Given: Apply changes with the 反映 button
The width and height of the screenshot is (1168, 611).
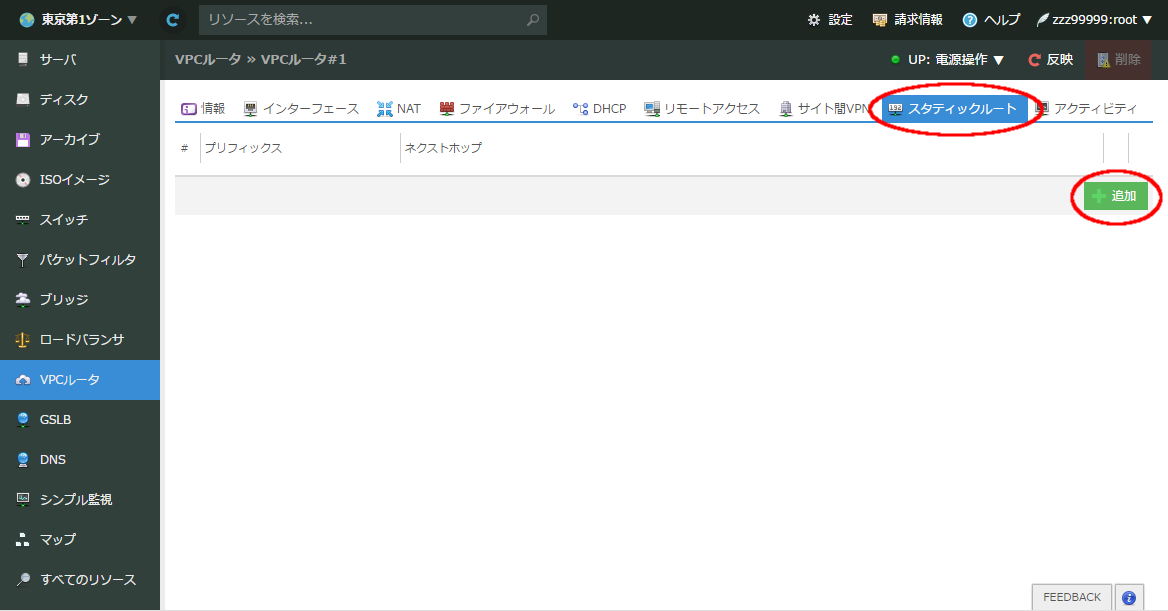Looking at the screenshot, I should tap(1051, 59).
